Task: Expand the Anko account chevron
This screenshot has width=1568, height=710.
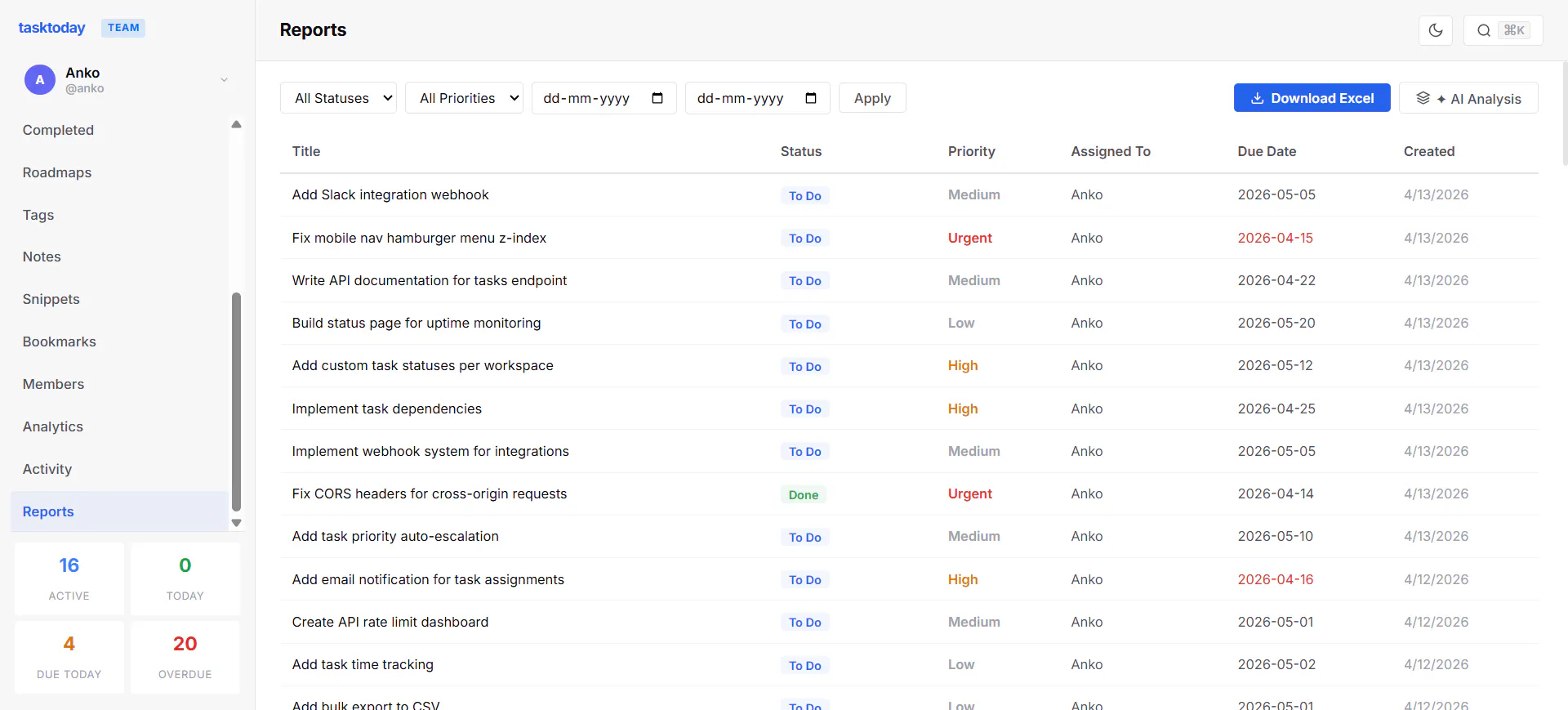Action: [x=224, y=80]
